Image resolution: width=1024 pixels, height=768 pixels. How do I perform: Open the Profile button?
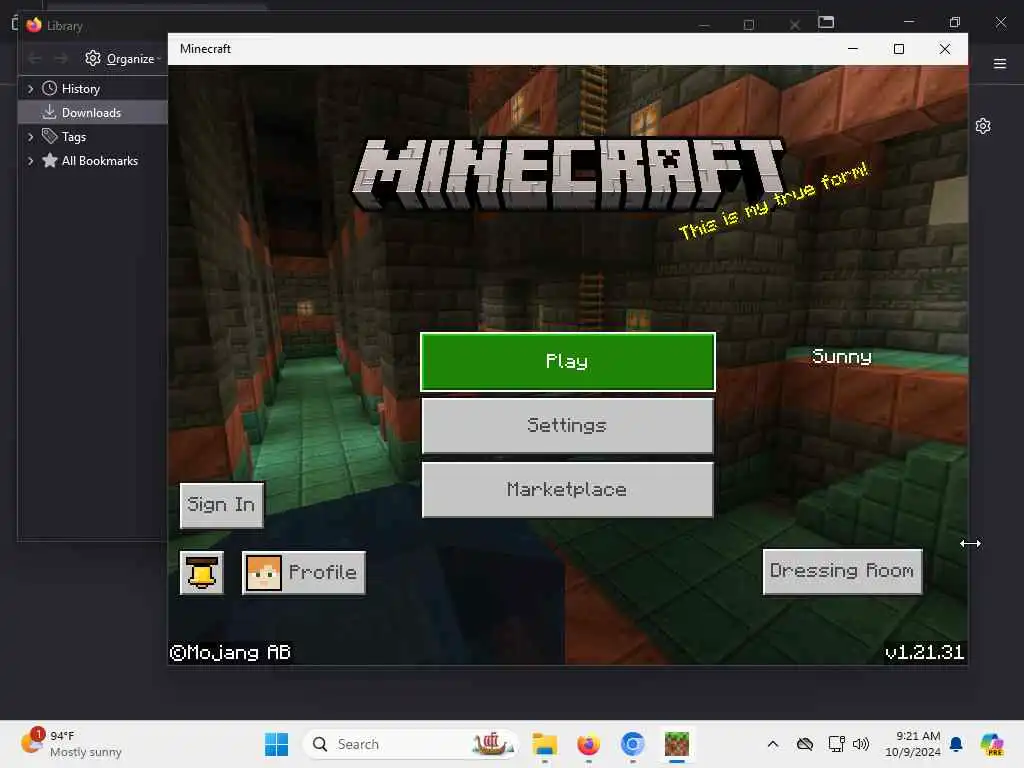click(304, 573)
